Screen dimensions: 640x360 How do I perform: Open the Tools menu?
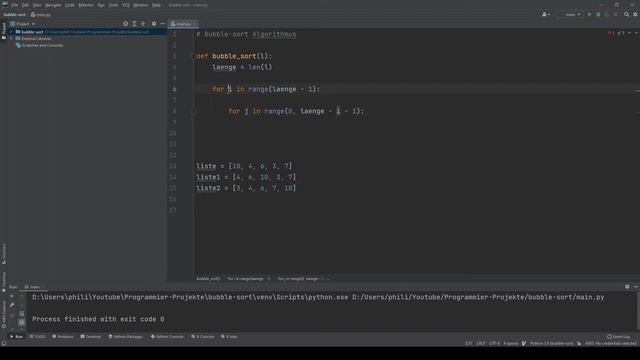[x=113, y=5]
